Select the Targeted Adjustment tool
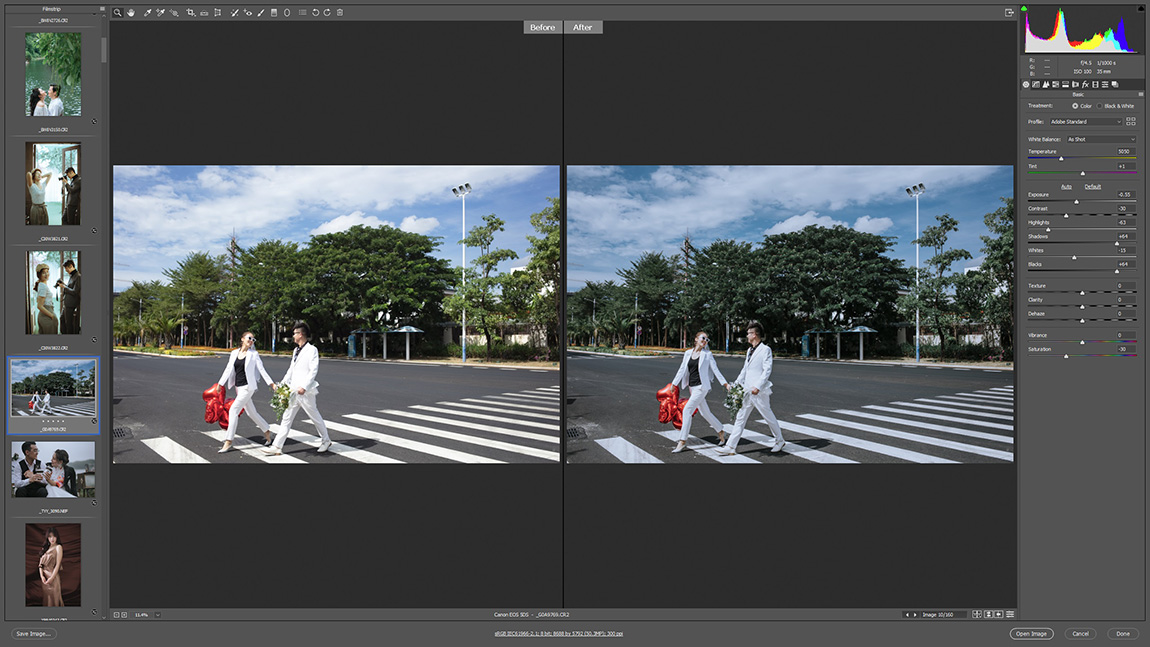Screen dimensions: 1150x647 (x=174, y=12)
